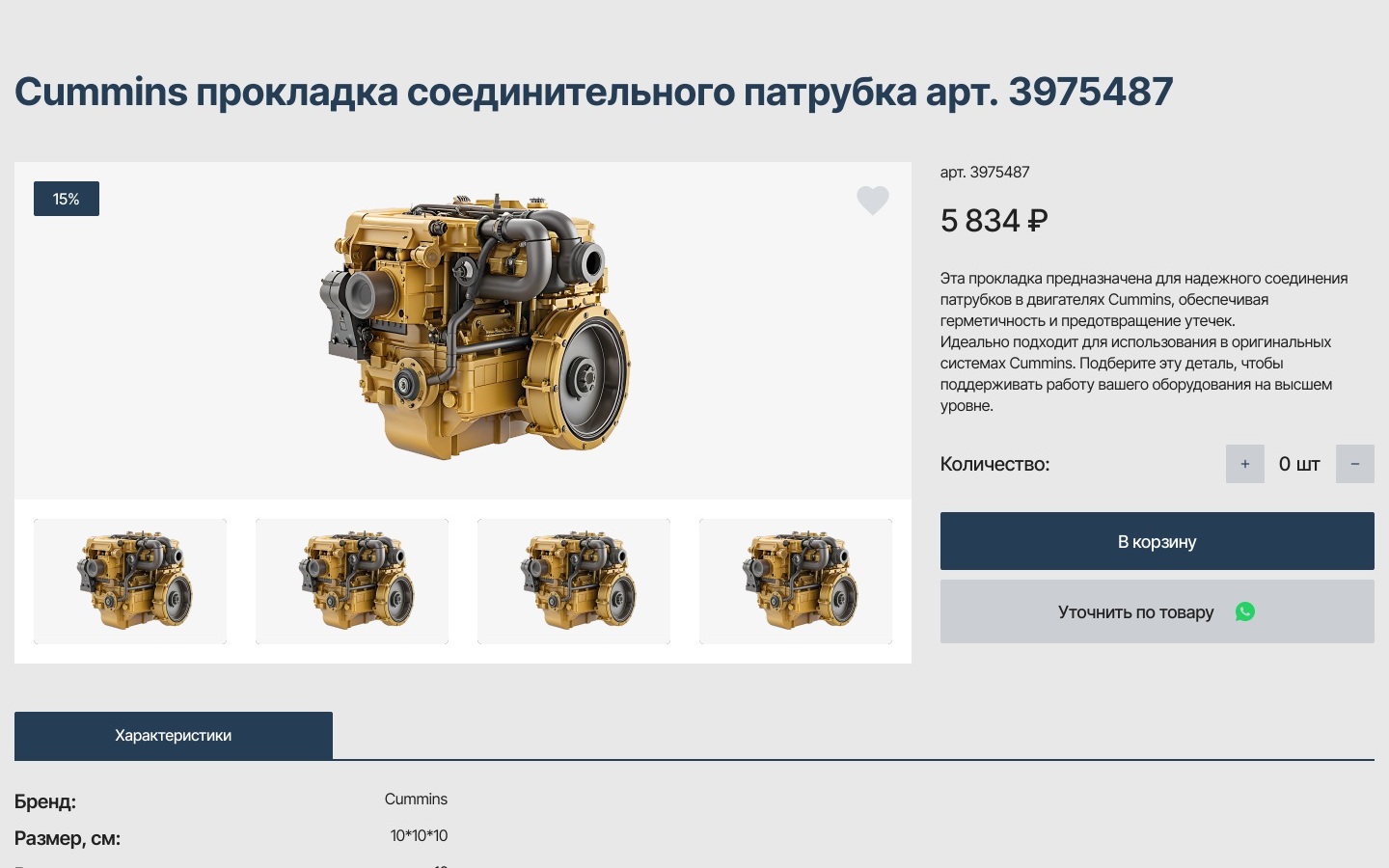Click the арт. 3975487 text above price
Viewport: 1389px width, 868px height.
tap(985, 172)
